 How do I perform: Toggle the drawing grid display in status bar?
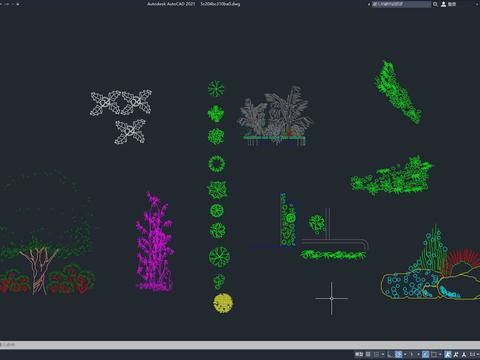[x=368, y=354]
